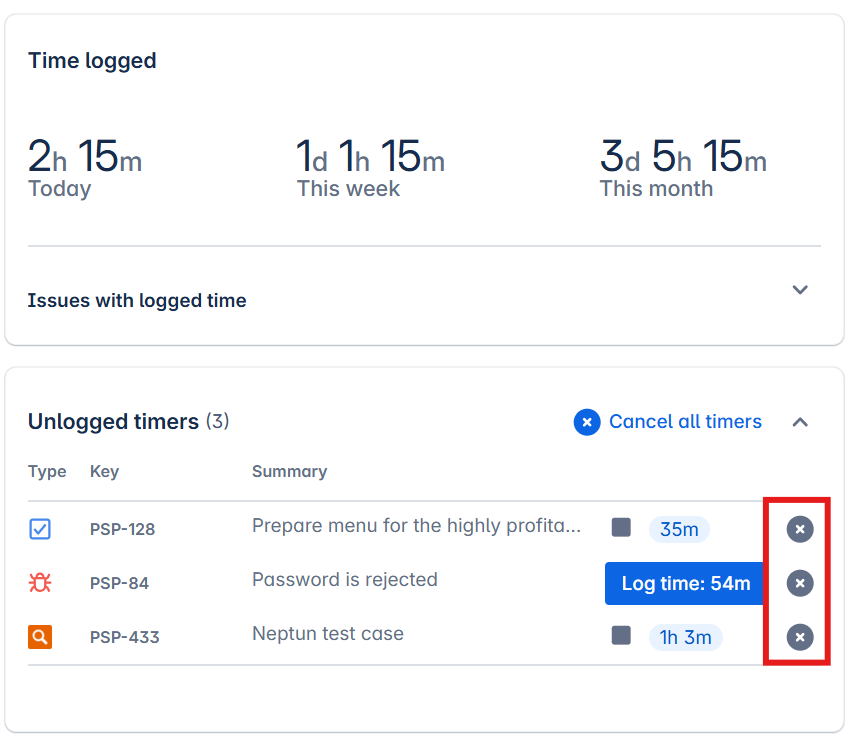Click the Cancel all timers link
Image resolution: width=852 pixels, height=738 pixels.
pos(685,422)
